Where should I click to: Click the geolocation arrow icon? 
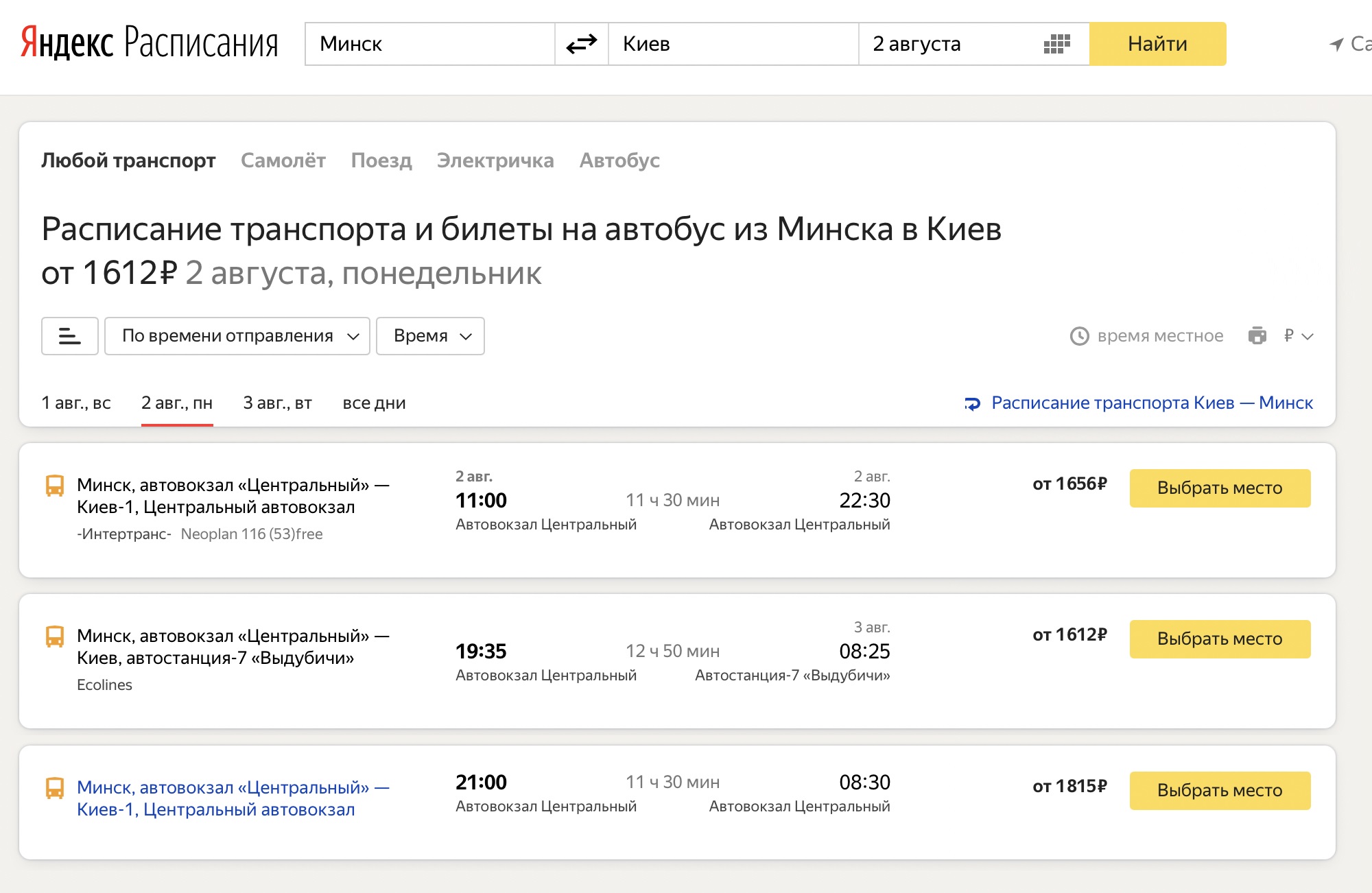coord(1336,45)
